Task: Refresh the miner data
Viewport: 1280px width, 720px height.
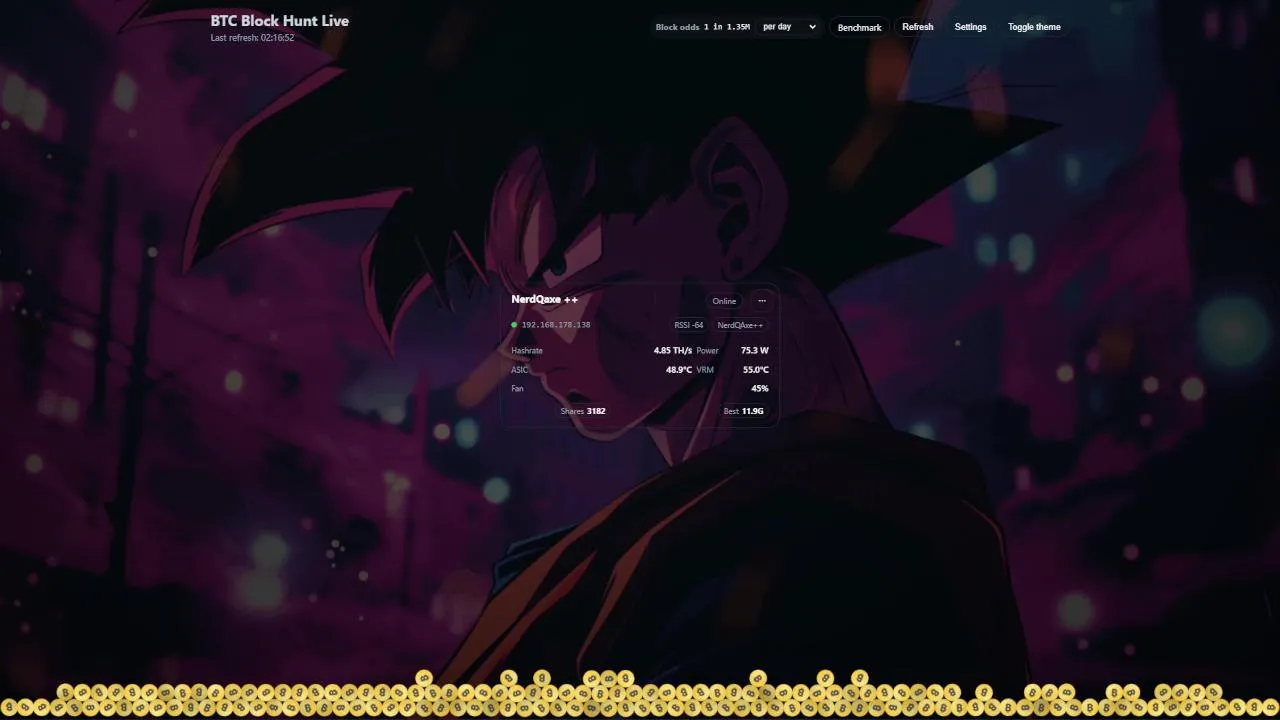Action: (917, 27)
